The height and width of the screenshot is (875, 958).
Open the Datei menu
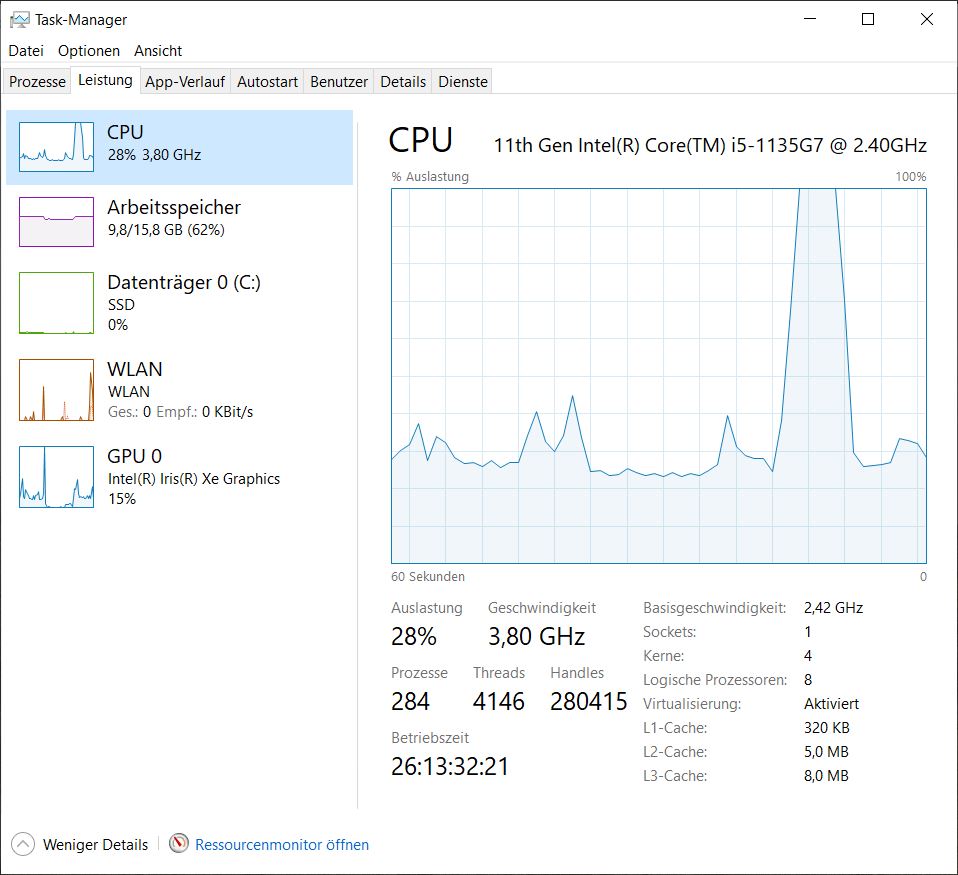[26, 51]
